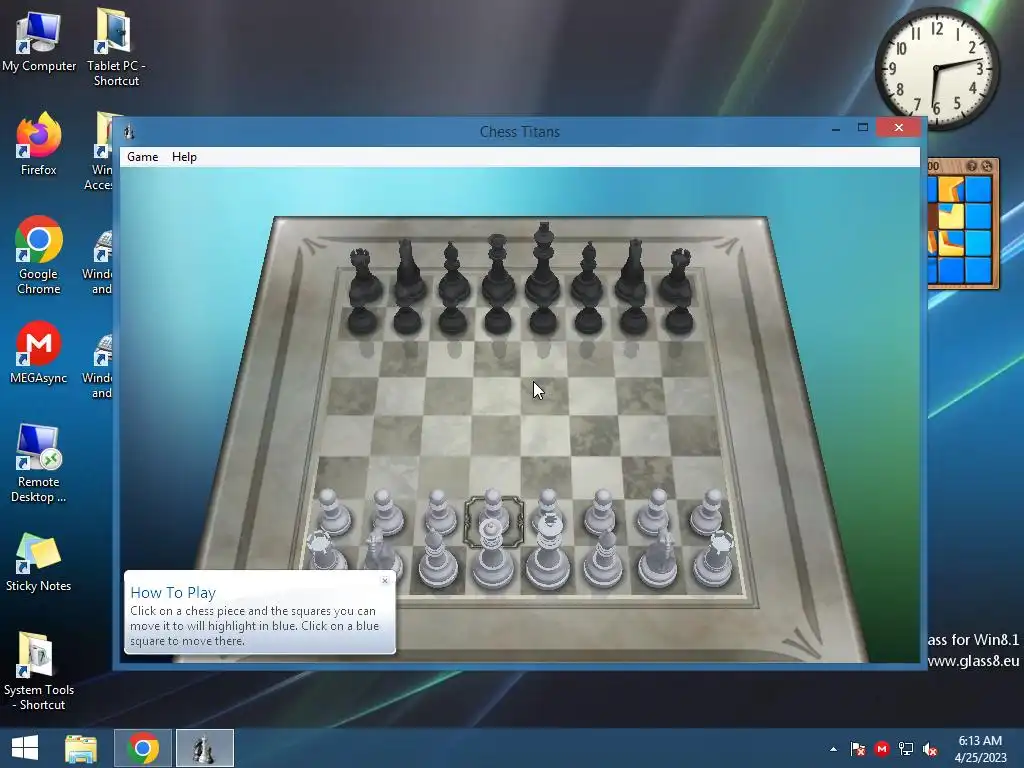Open the Remote Desktop shortcut

click(x=39, y=464)
